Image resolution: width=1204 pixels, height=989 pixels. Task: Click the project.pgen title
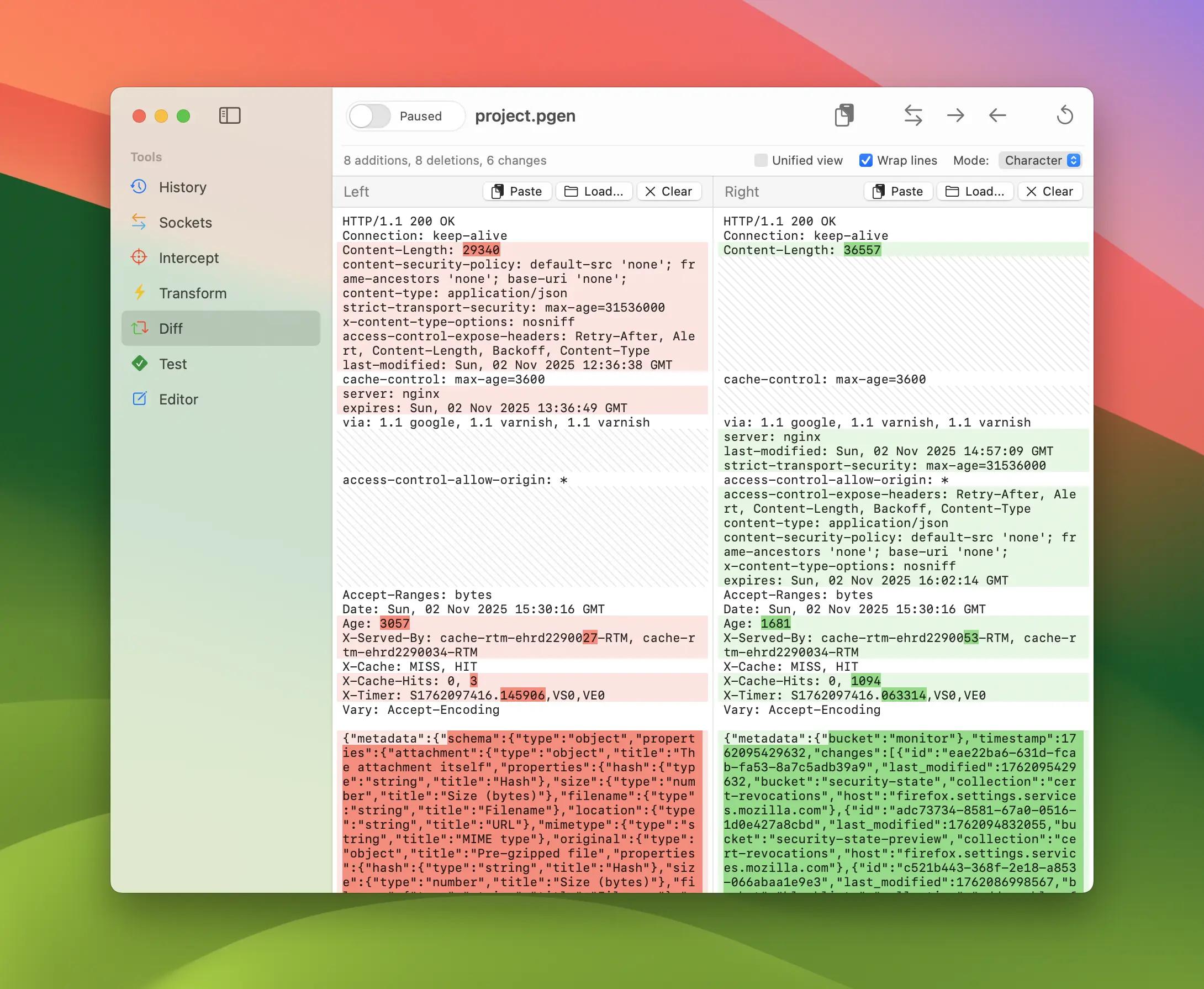click(525, 116)
